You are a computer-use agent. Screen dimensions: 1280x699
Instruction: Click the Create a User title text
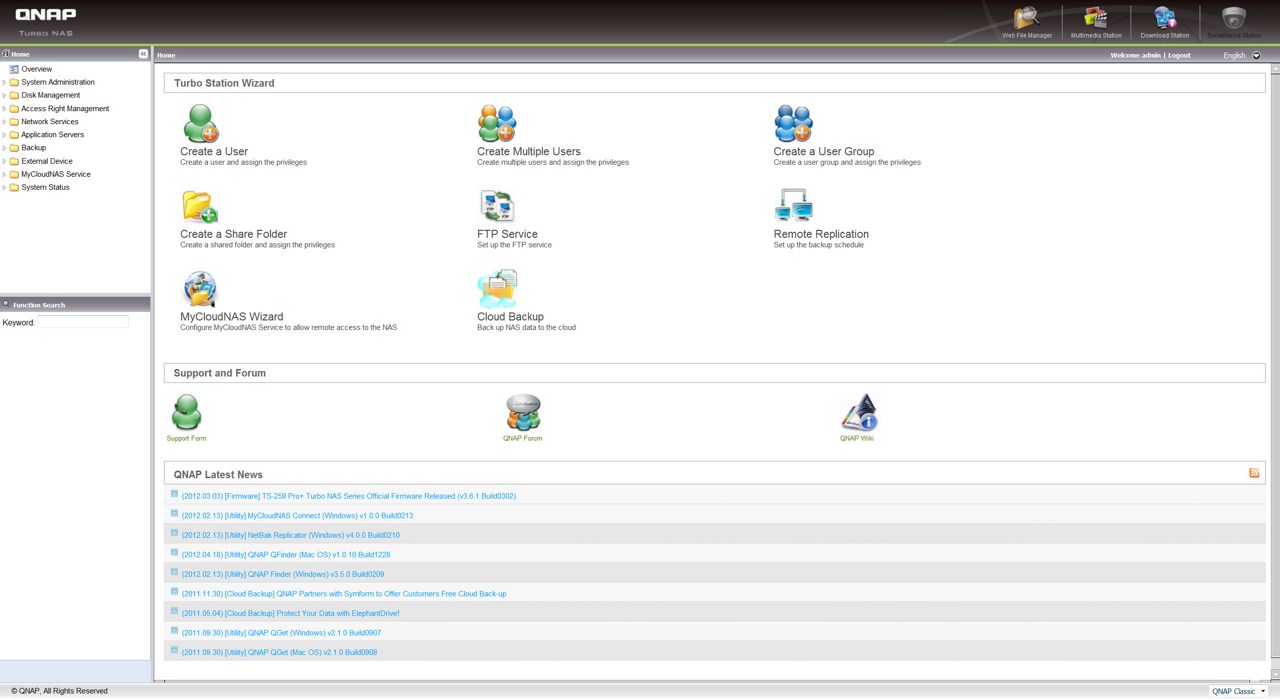click(x=214, y=152)
